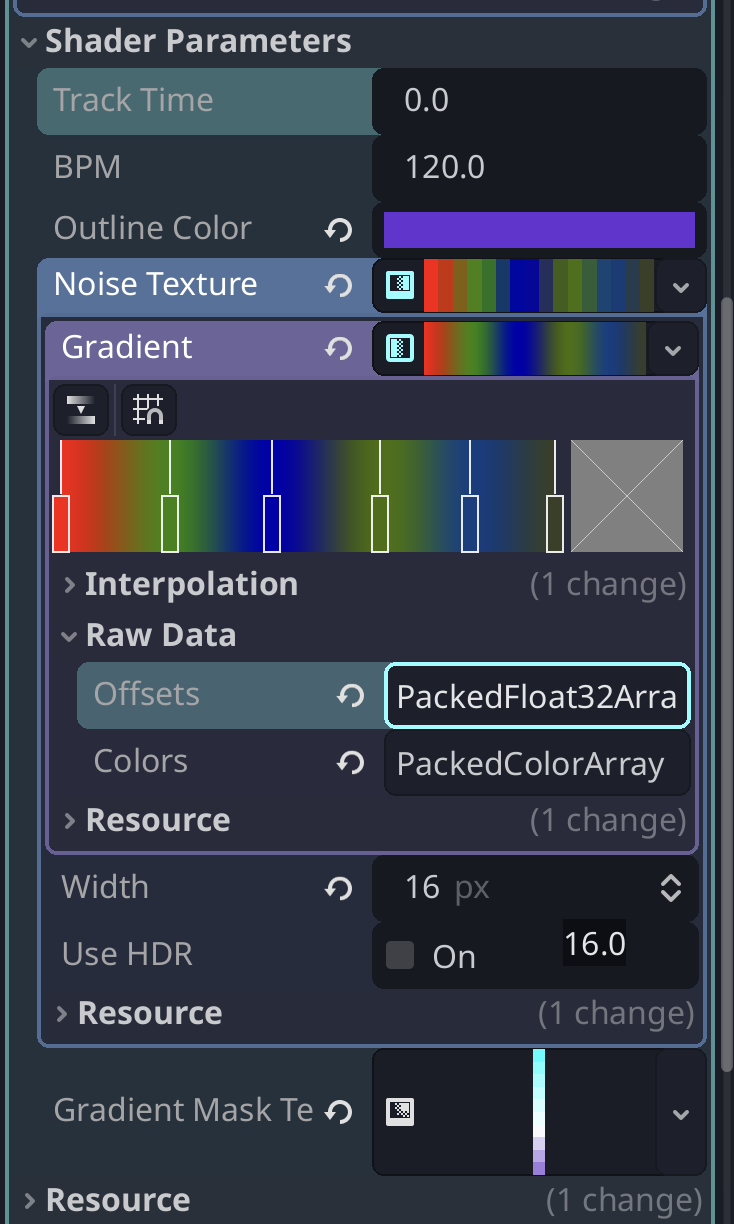Open the Gradient resource dropdown
The height and width of the screenshot is (1224, 734).
(672, 349)
